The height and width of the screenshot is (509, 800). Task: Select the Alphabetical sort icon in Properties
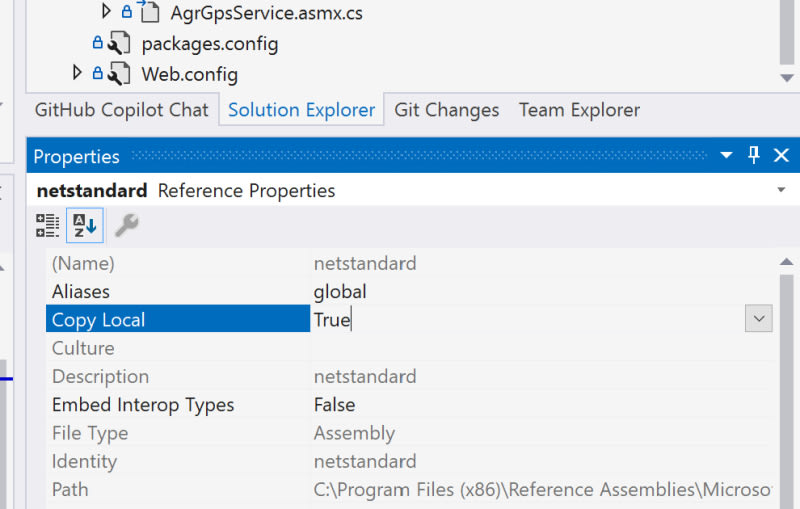tap(84, 226)
